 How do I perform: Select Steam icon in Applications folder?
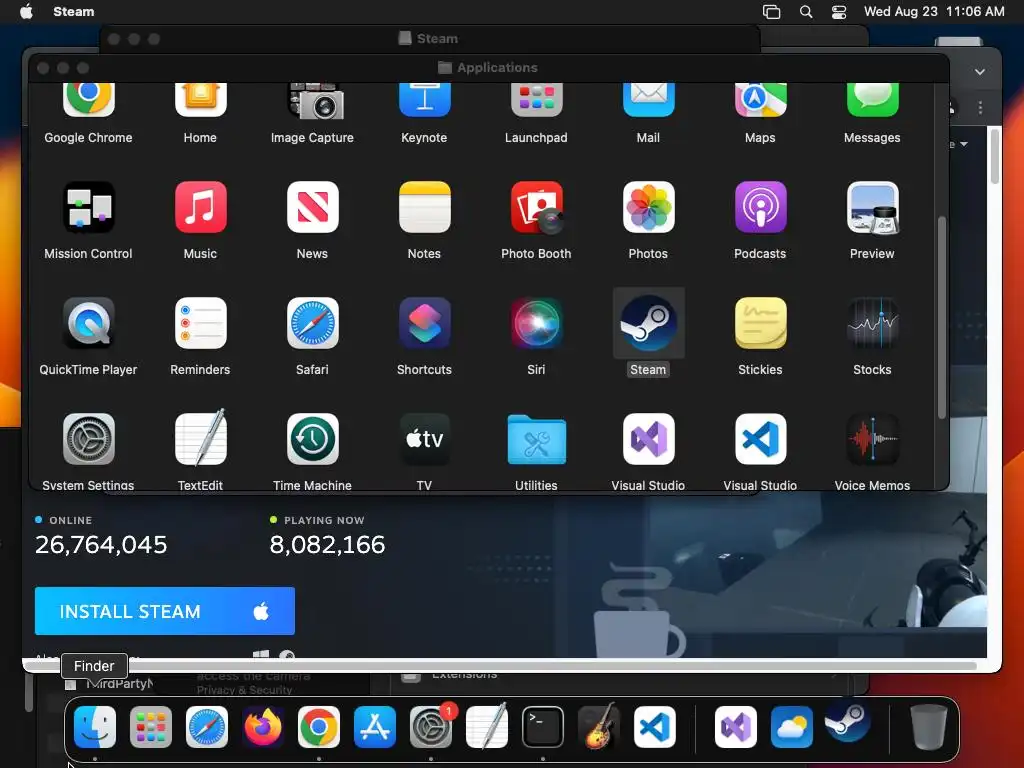(648, 323)
